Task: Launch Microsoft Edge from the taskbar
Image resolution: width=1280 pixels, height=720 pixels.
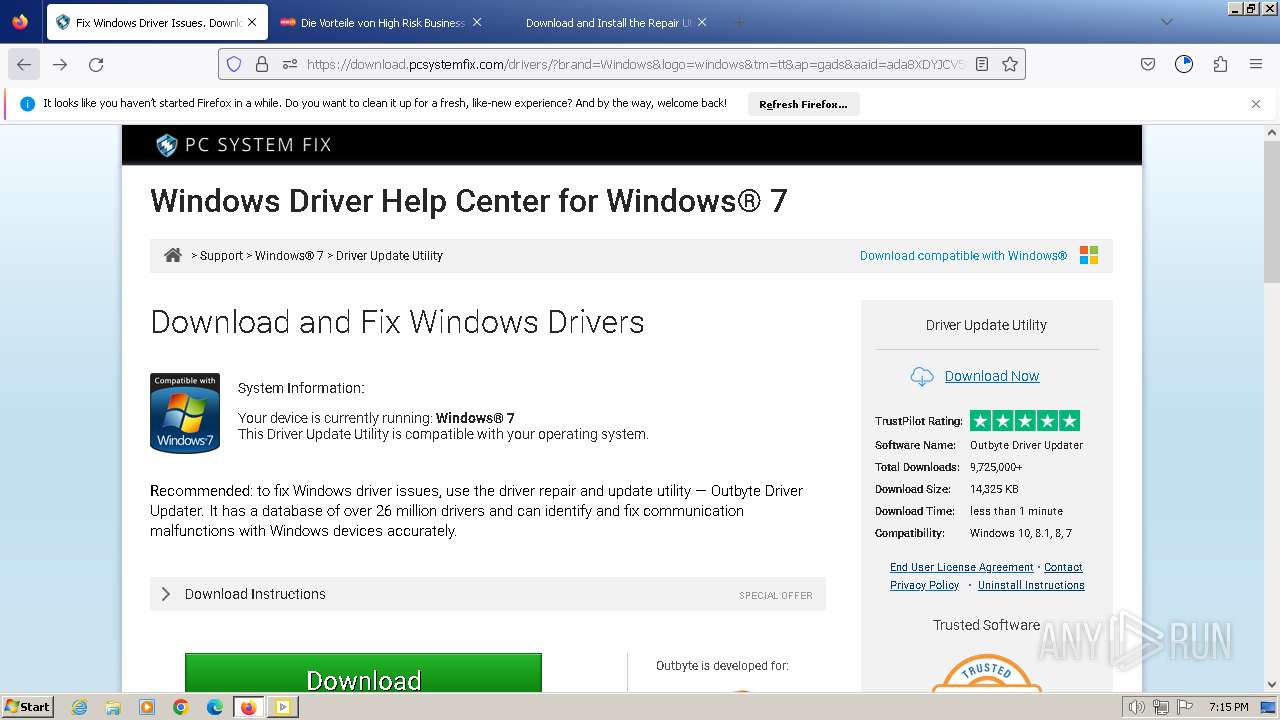Action: (x=215, y=707)
